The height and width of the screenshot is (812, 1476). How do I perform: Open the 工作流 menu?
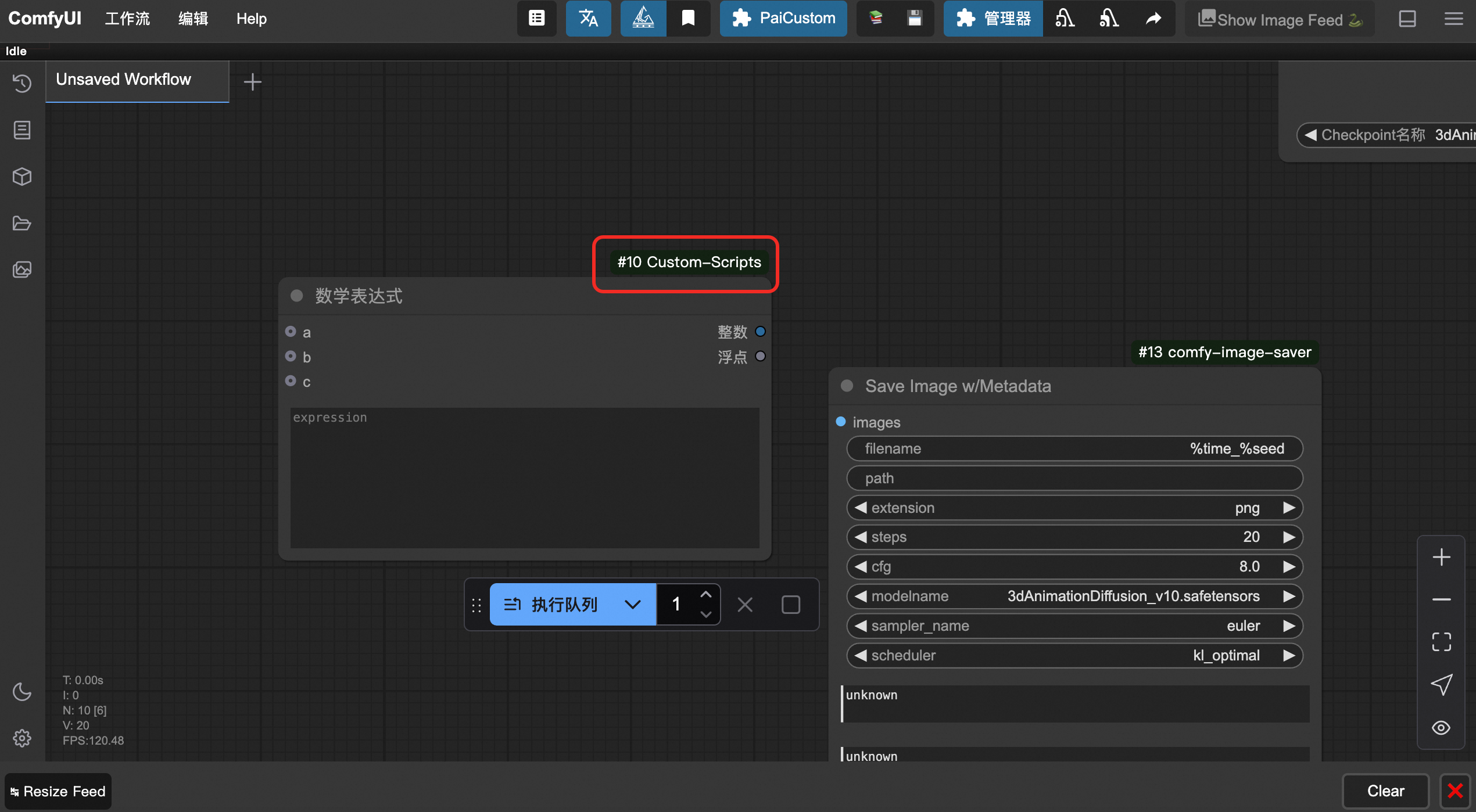coord(127,19)
